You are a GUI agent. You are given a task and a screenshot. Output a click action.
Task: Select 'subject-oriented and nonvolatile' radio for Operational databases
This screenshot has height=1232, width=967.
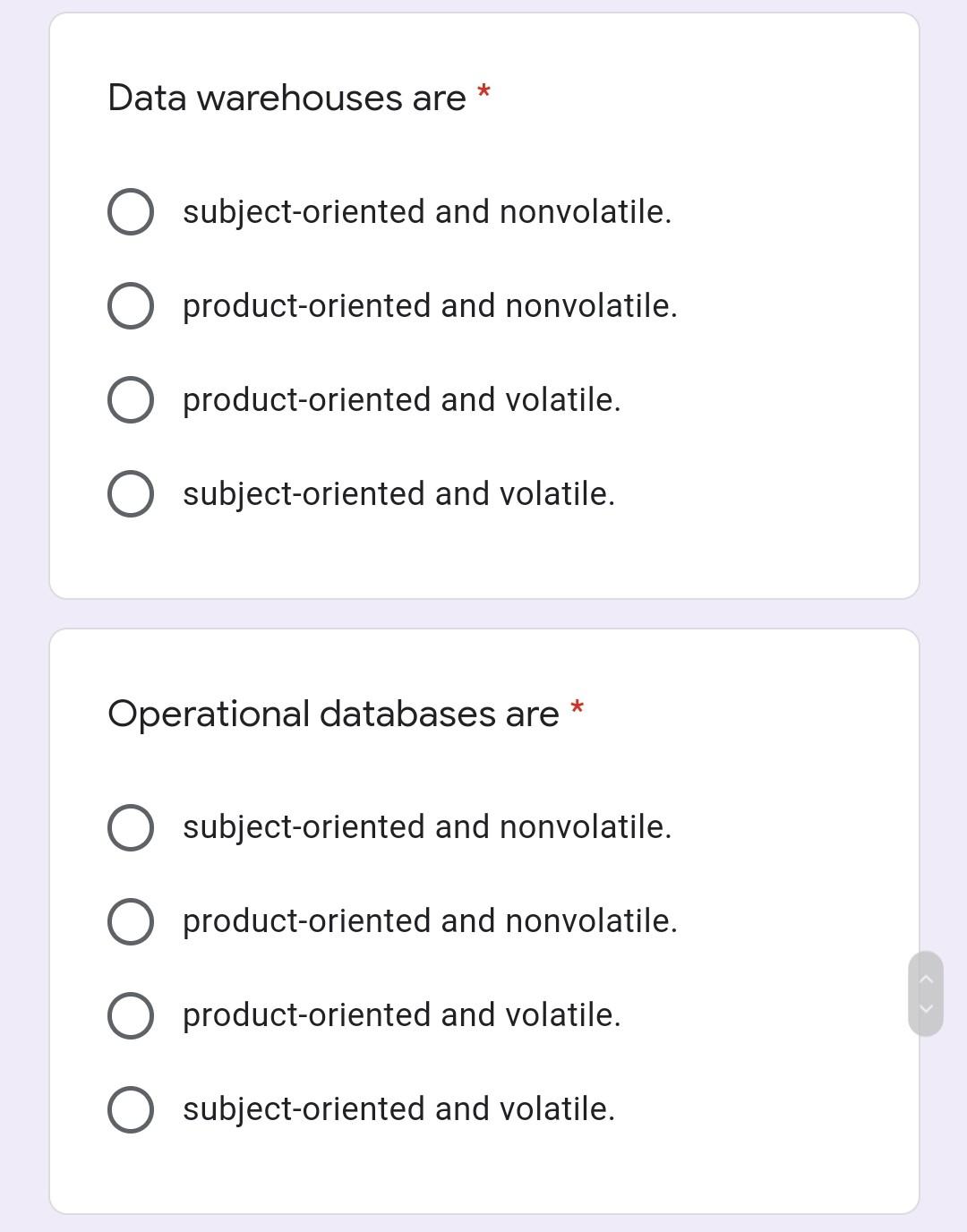point(130,827)
